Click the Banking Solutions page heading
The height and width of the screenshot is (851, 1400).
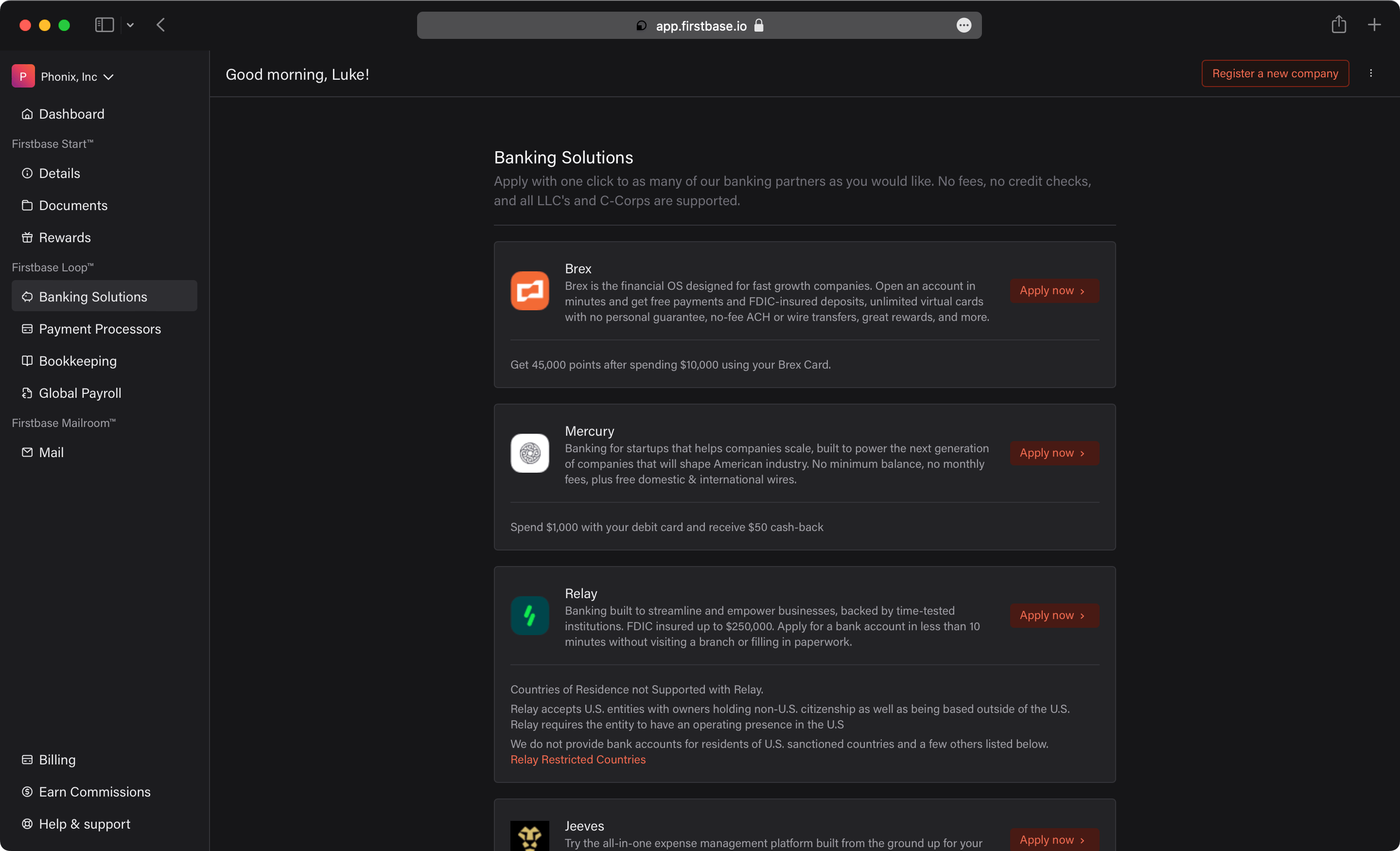[x=563, y=157]
